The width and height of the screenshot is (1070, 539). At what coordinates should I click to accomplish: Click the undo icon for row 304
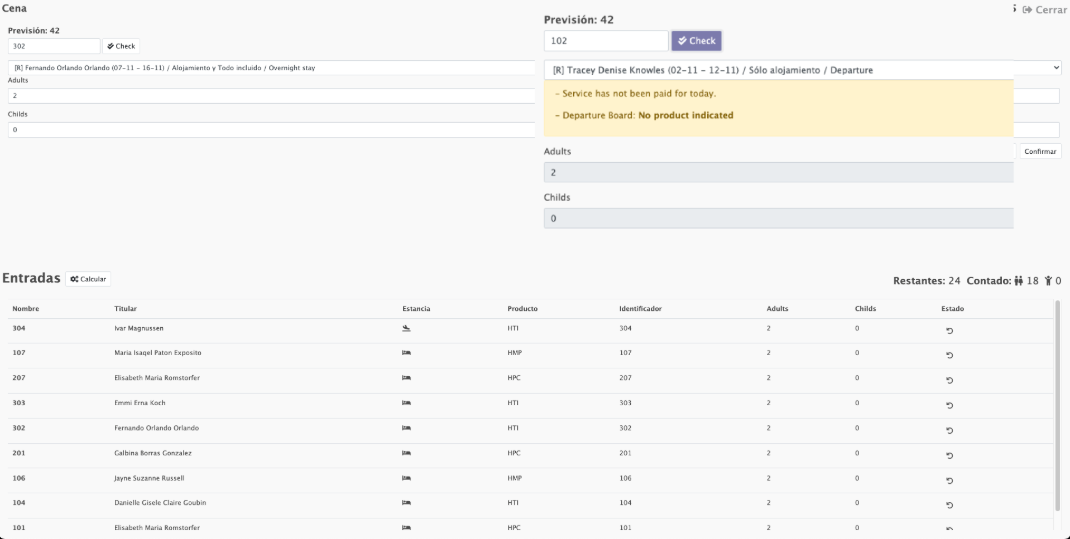point(949,331)
